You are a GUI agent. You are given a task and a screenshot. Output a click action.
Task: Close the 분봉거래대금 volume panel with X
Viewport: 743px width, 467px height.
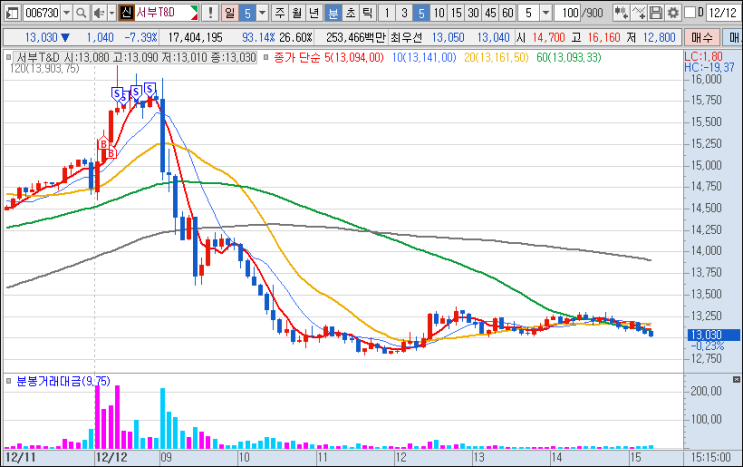(x=736, y=379)
